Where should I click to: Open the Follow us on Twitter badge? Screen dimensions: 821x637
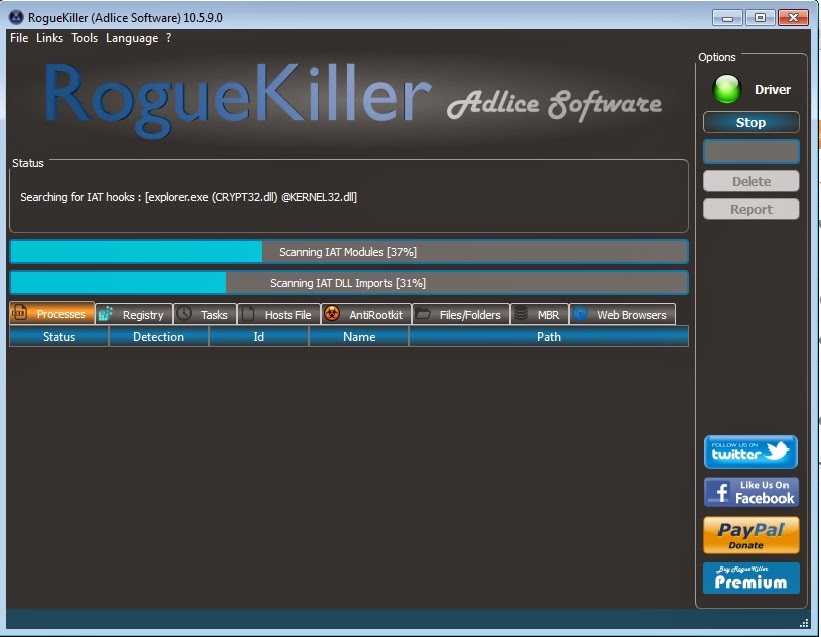click(751, 452)
